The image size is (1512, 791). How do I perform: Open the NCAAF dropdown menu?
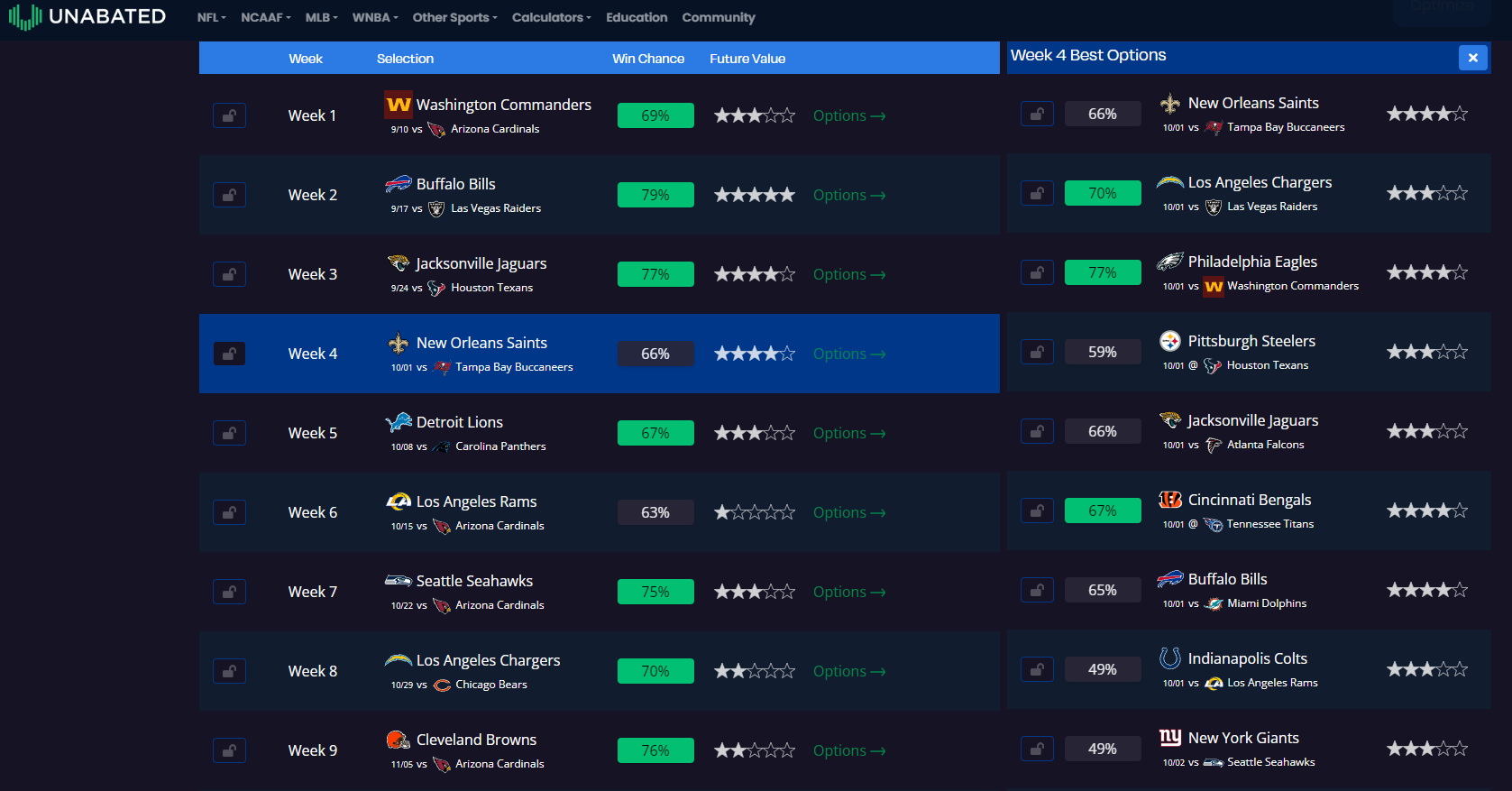point(266,17)
